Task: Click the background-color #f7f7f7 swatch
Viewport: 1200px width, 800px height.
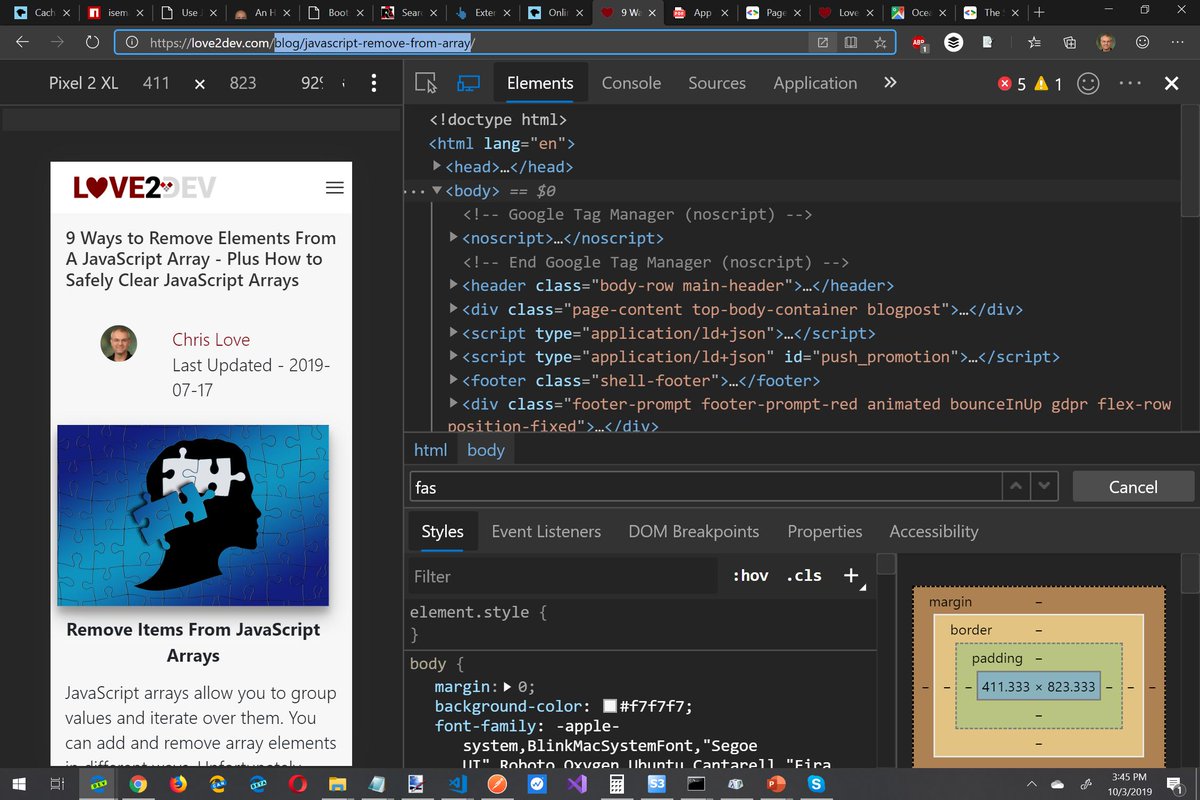Action: click(609, 707)
